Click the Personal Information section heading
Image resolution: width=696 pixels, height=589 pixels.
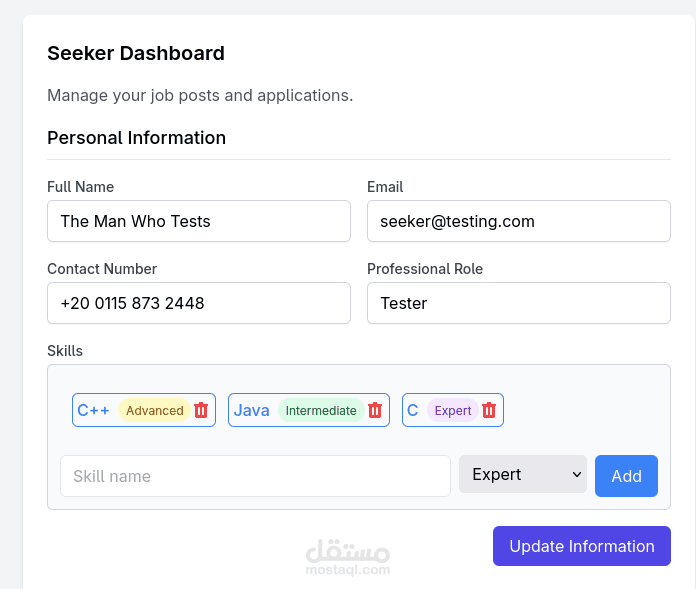point(136,137)
